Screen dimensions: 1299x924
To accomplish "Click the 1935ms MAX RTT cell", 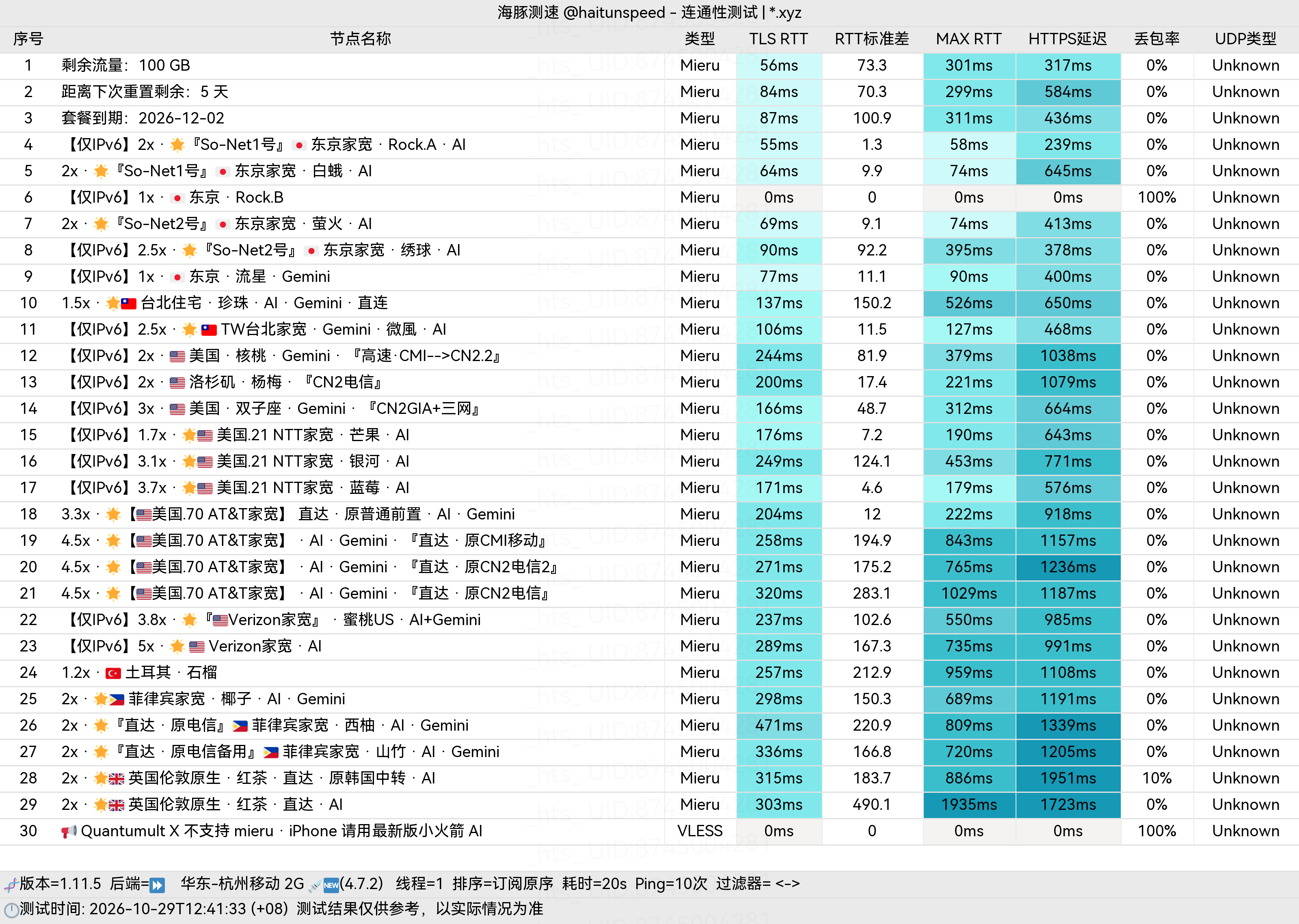I will click(969, 805).
